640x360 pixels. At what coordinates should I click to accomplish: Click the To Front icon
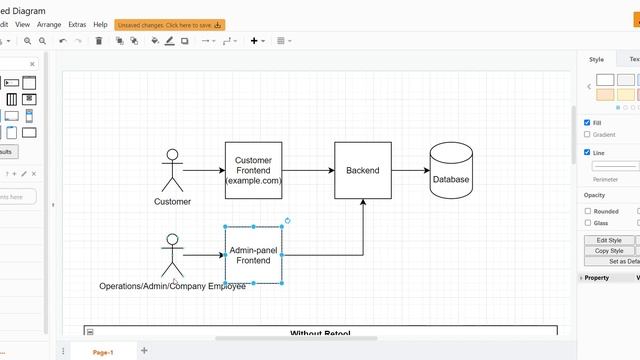(x=120, y=41)
